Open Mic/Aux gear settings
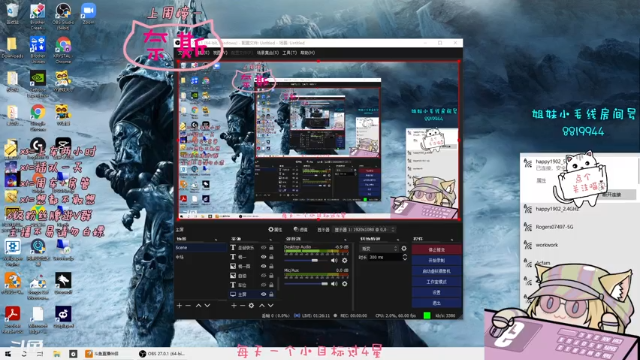The image size is (640, 360). click(x=344, y=284)
